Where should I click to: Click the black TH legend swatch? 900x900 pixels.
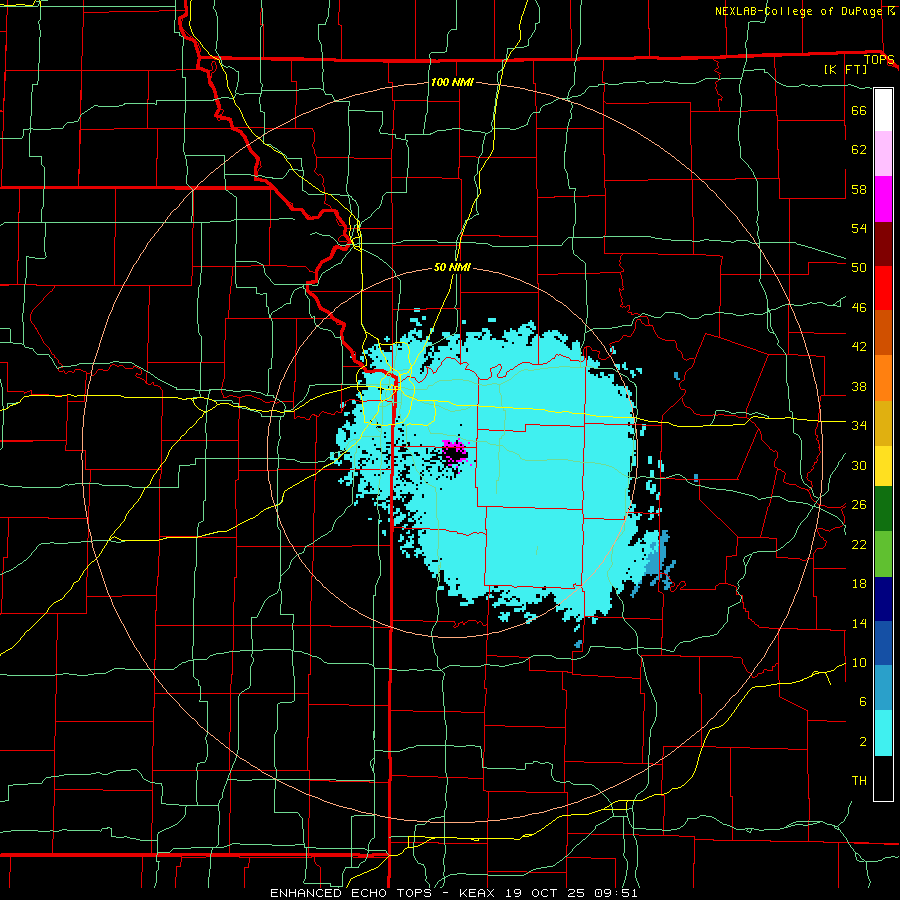tap(883, 778)
